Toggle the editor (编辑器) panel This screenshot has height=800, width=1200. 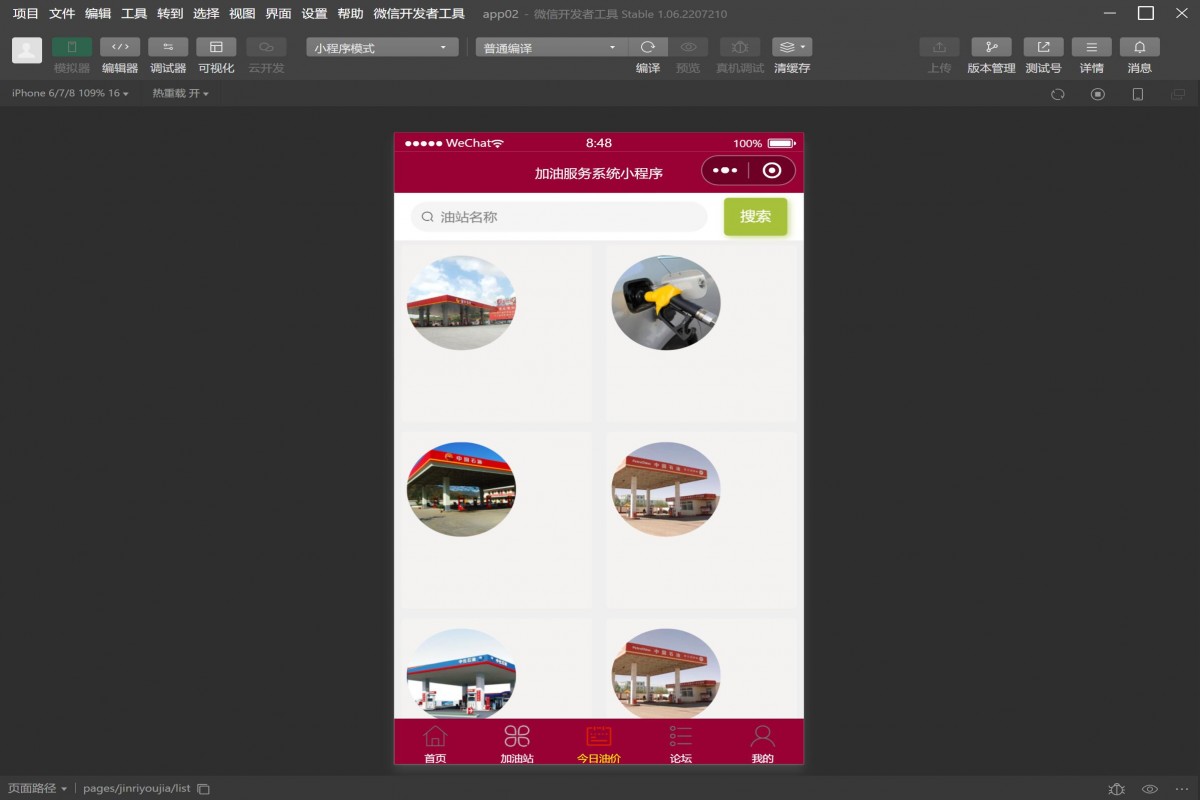(x=120, y=47)
